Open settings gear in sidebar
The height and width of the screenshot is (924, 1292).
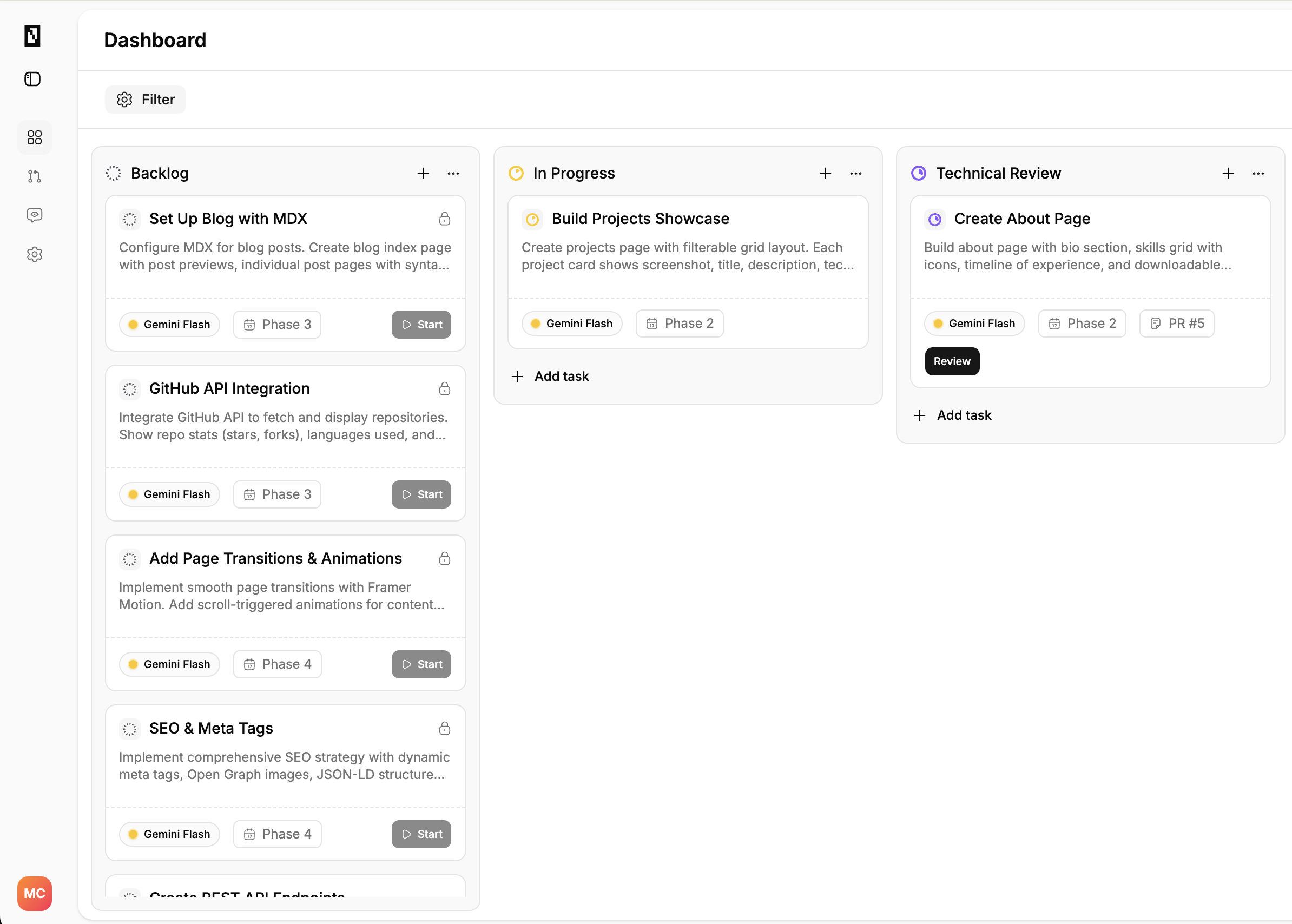tap(34, 254)
